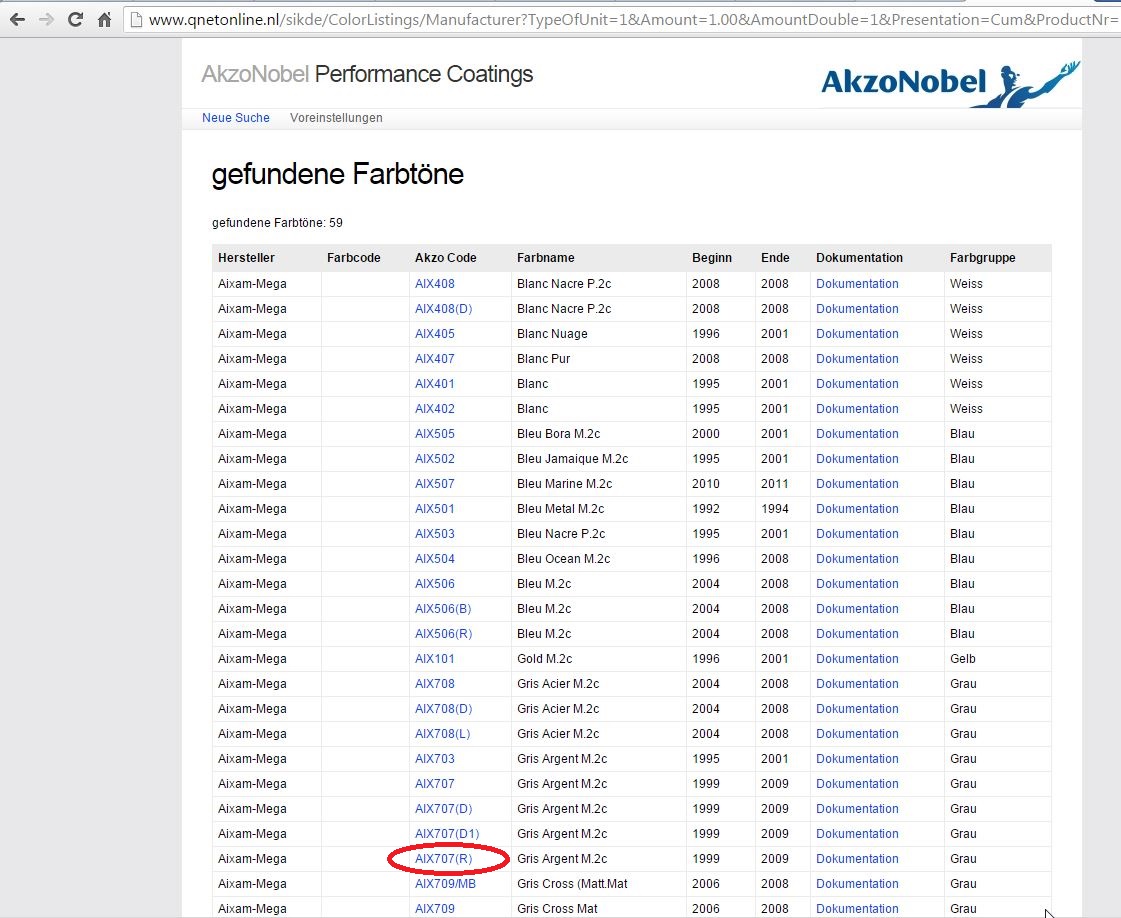Select the 'Blanc Nuage' color name cell

coord(552,334)
